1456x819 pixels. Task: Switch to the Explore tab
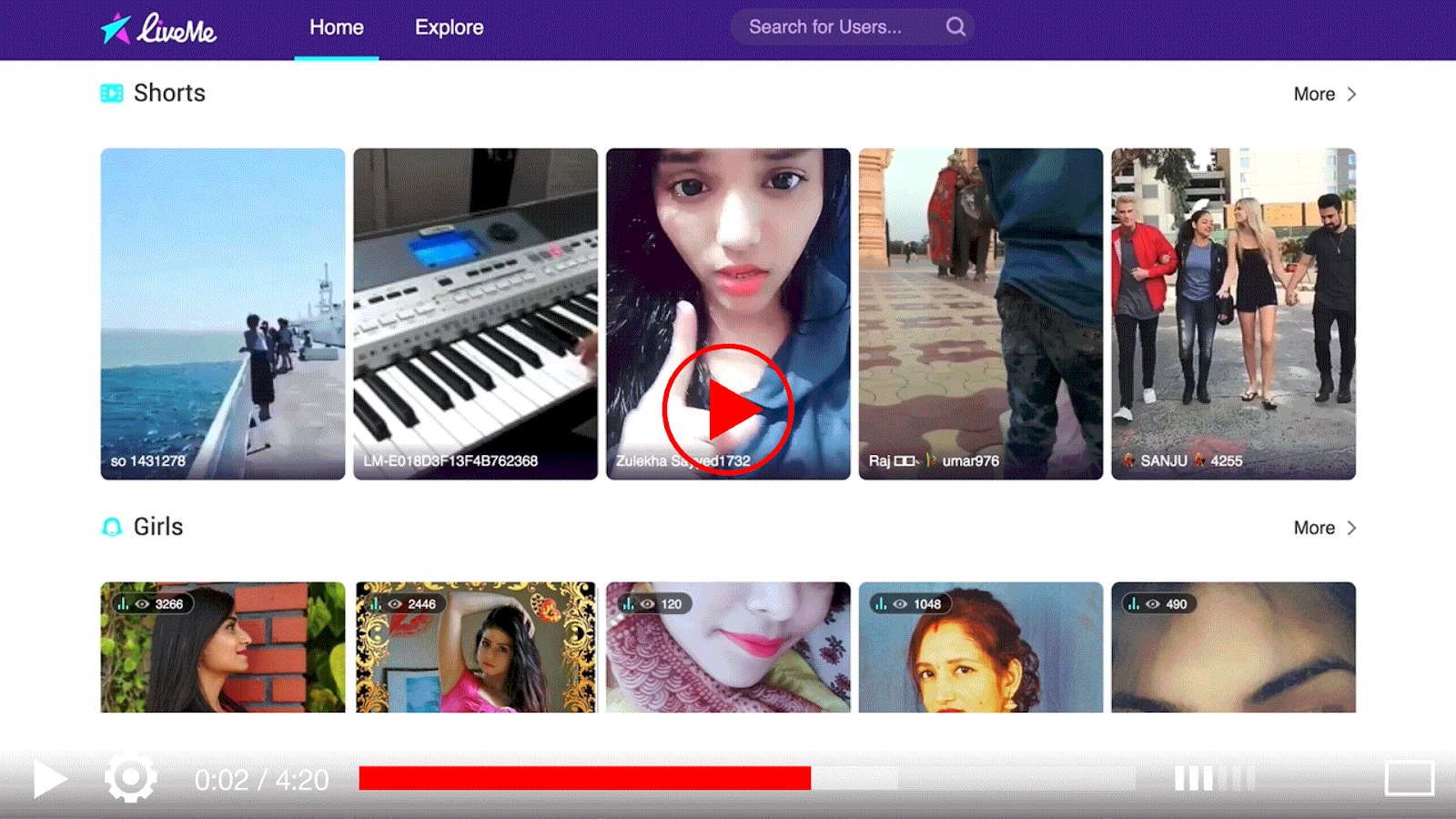(450, 28)
